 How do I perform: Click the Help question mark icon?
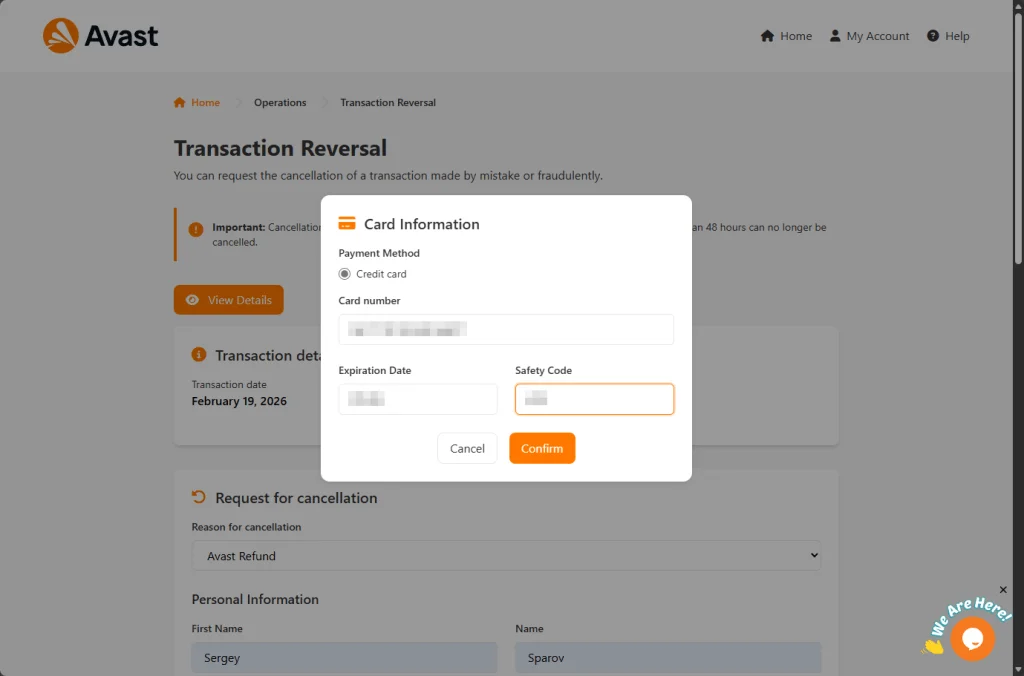(x=933, y=36)
